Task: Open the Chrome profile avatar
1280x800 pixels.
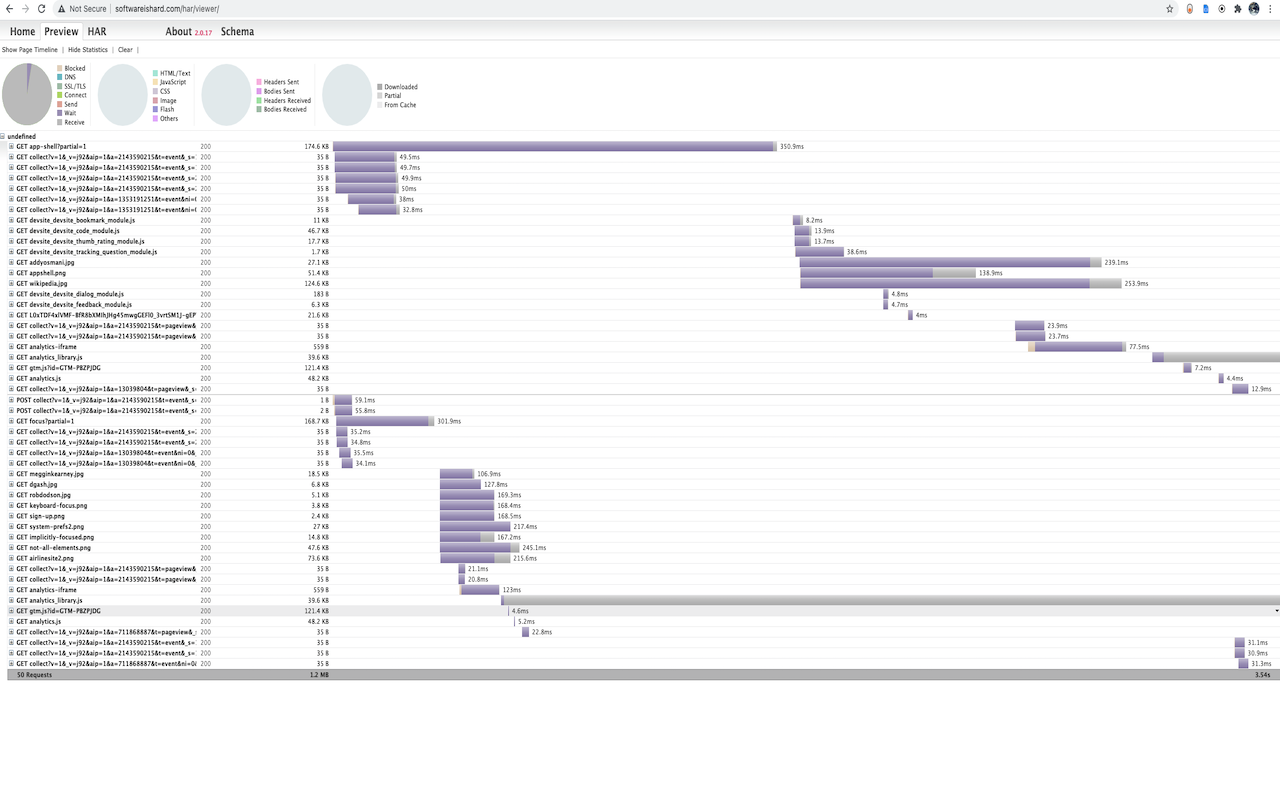Action: 1254,9
